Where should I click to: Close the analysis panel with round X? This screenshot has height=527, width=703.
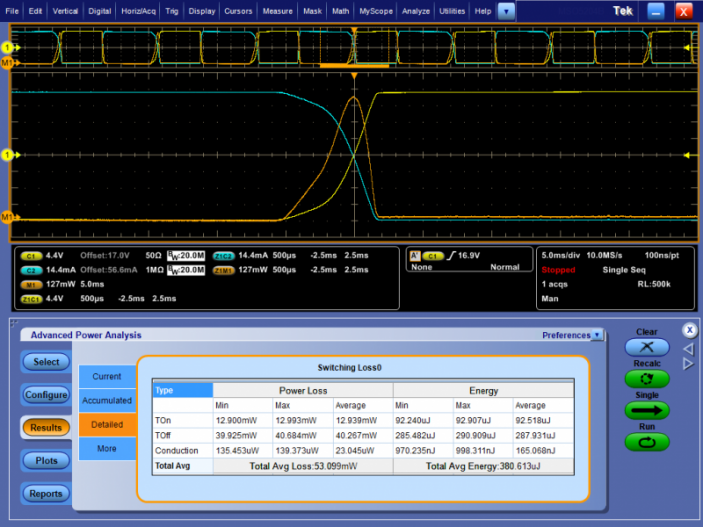coord(689,329)
